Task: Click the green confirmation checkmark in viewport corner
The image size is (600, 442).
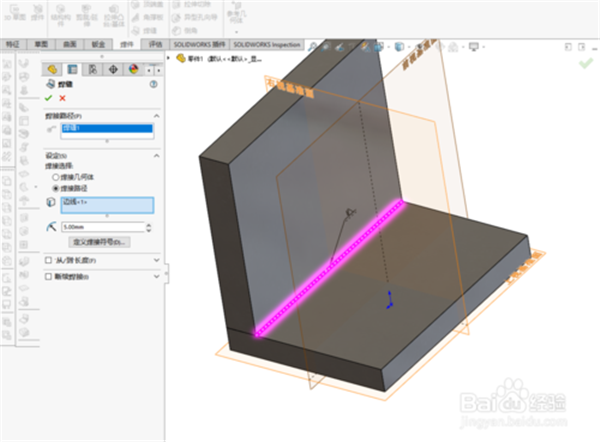Action: (x=585, y=62)
